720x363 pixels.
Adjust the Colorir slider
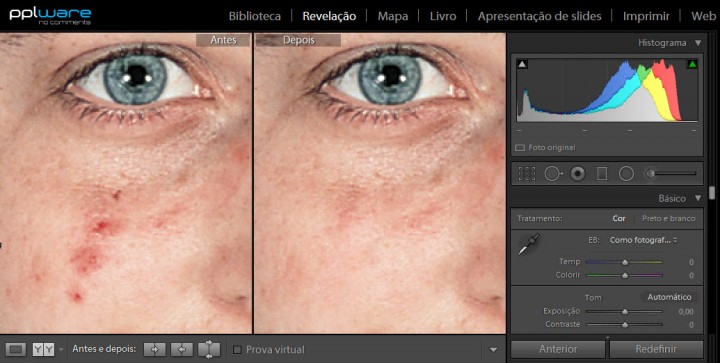(x=624, y=275)
